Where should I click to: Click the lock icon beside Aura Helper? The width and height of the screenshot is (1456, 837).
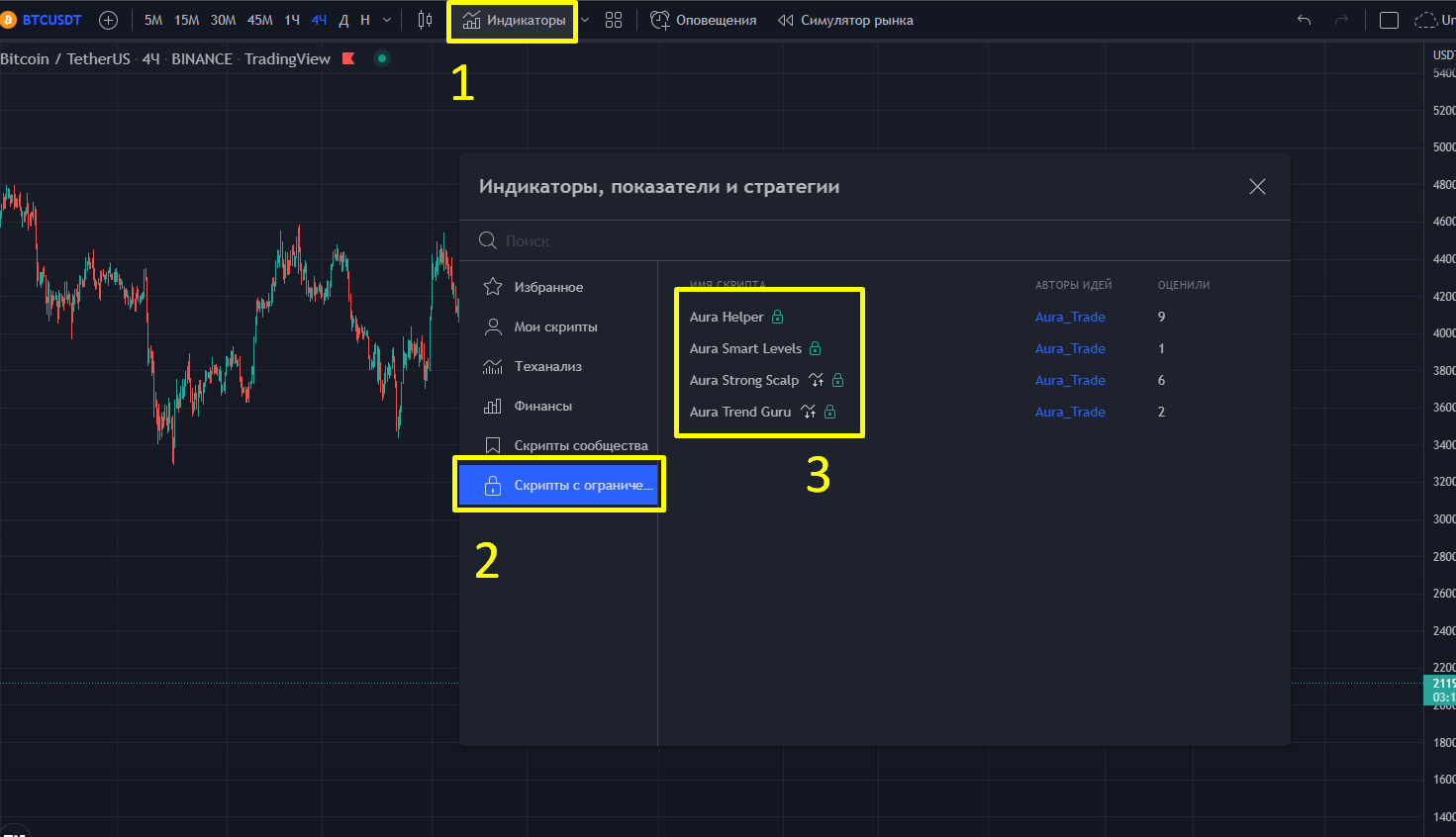point(777,317)
